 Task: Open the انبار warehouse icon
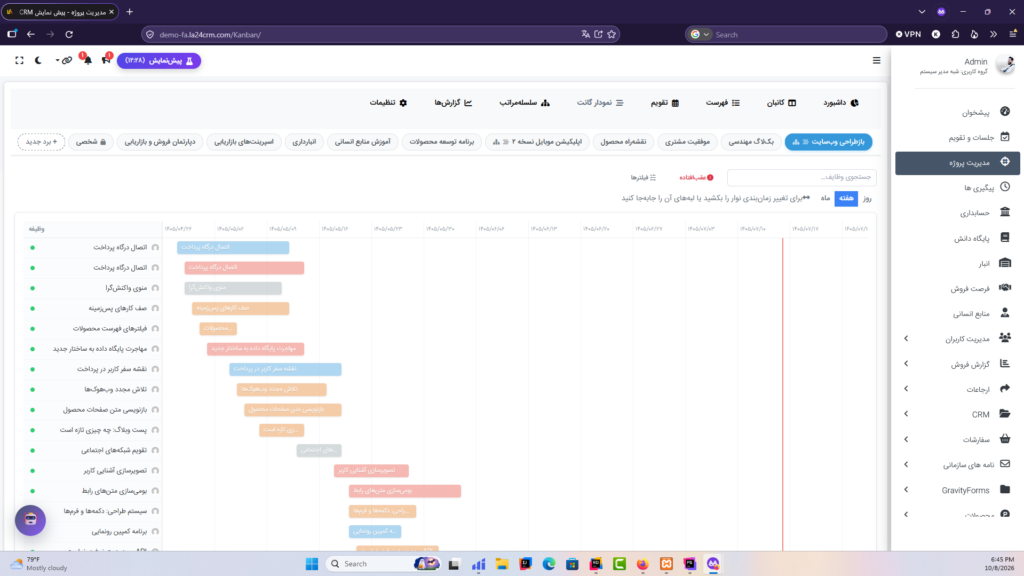tap(1005, 263)
